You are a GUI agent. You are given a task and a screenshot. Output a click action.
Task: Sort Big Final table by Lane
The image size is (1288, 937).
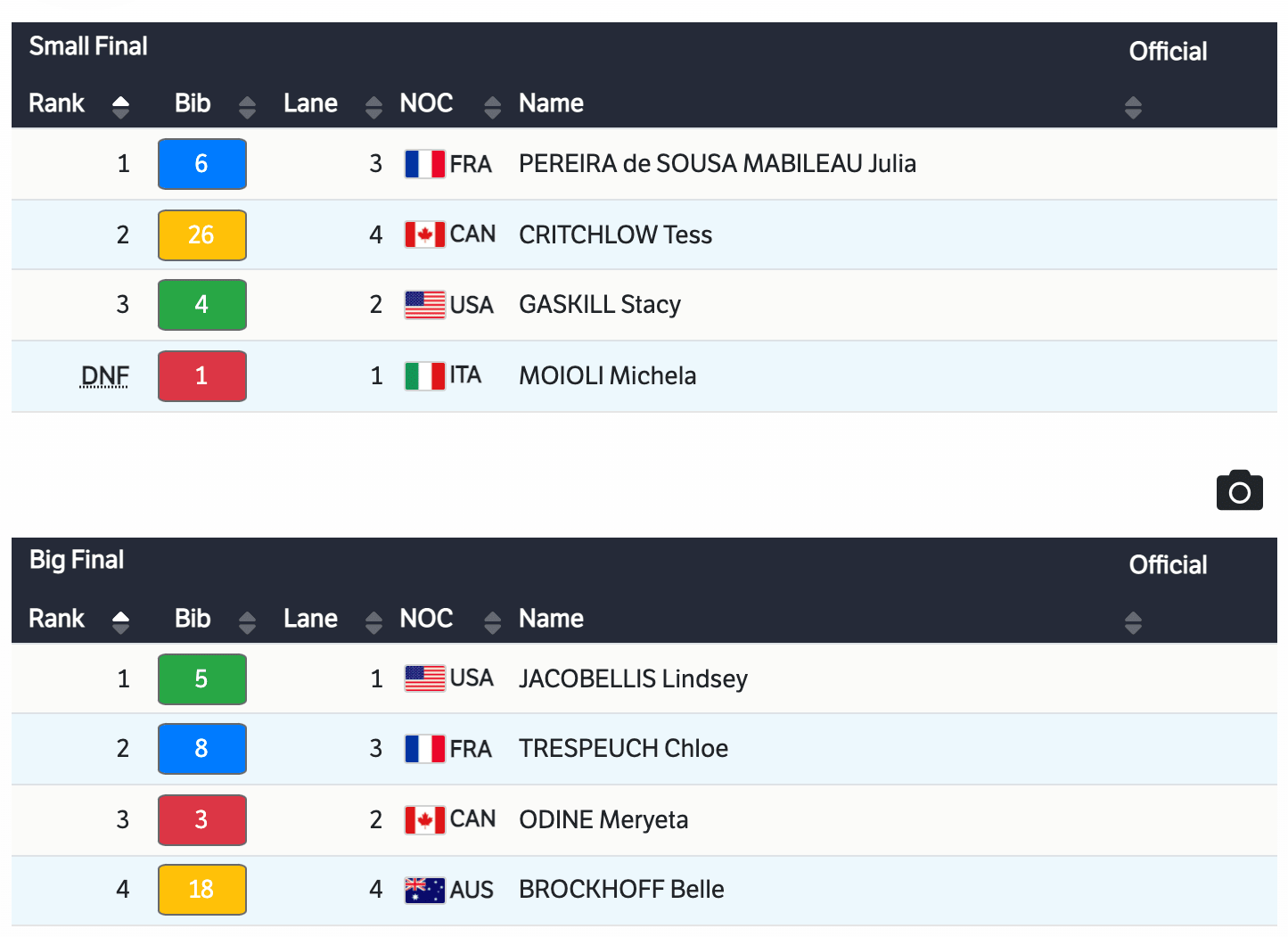coord(373,621)
